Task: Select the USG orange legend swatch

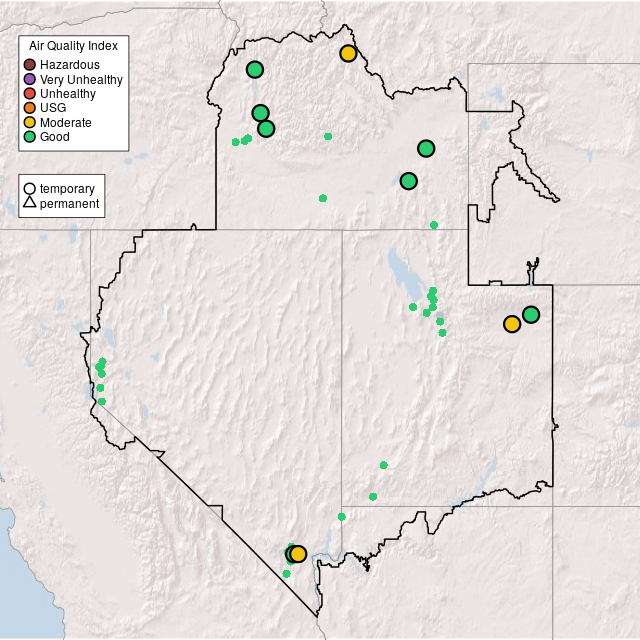Action: [x=30, y=107]
